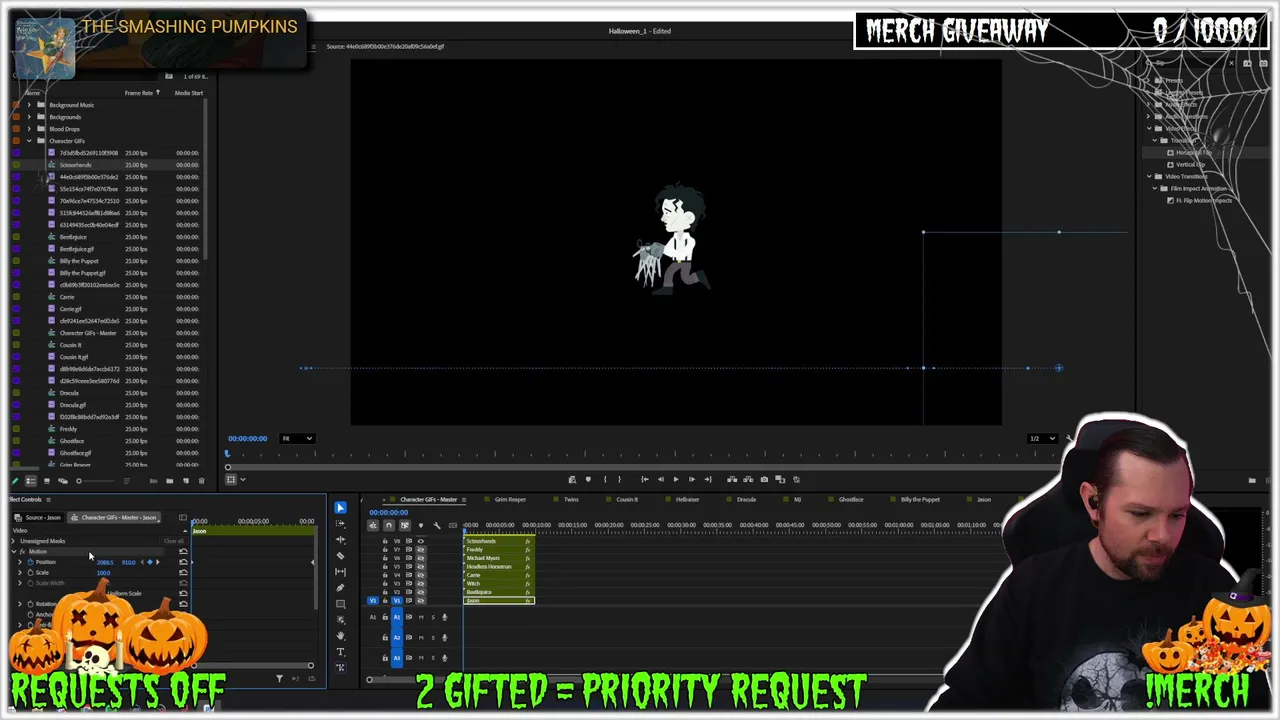Select the Type tool
The width and height of the screenshot is (1280, 720).
[340, 652]
